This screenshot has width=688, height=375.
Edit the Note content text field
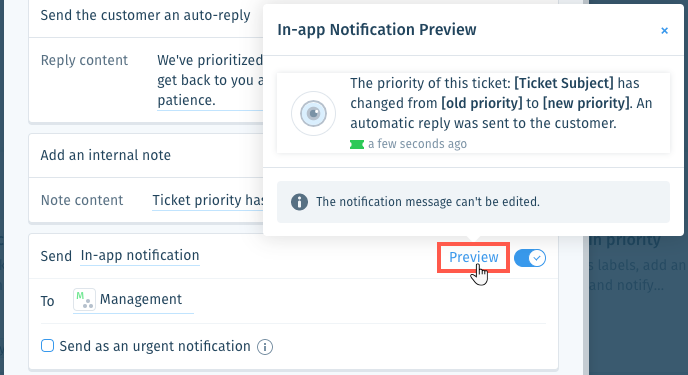pyautogui.click(x=208, y=200)
